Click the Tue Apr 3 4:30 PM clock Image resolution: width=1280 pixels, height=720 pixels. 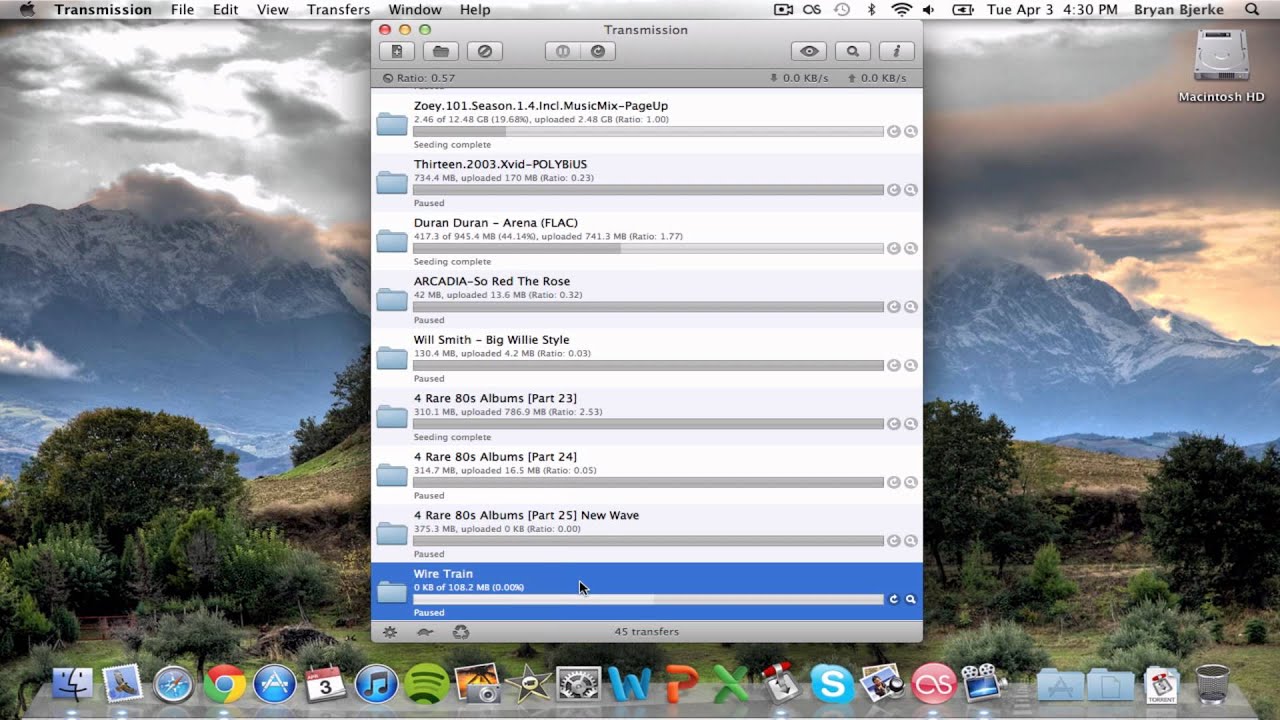[1052, 10]
